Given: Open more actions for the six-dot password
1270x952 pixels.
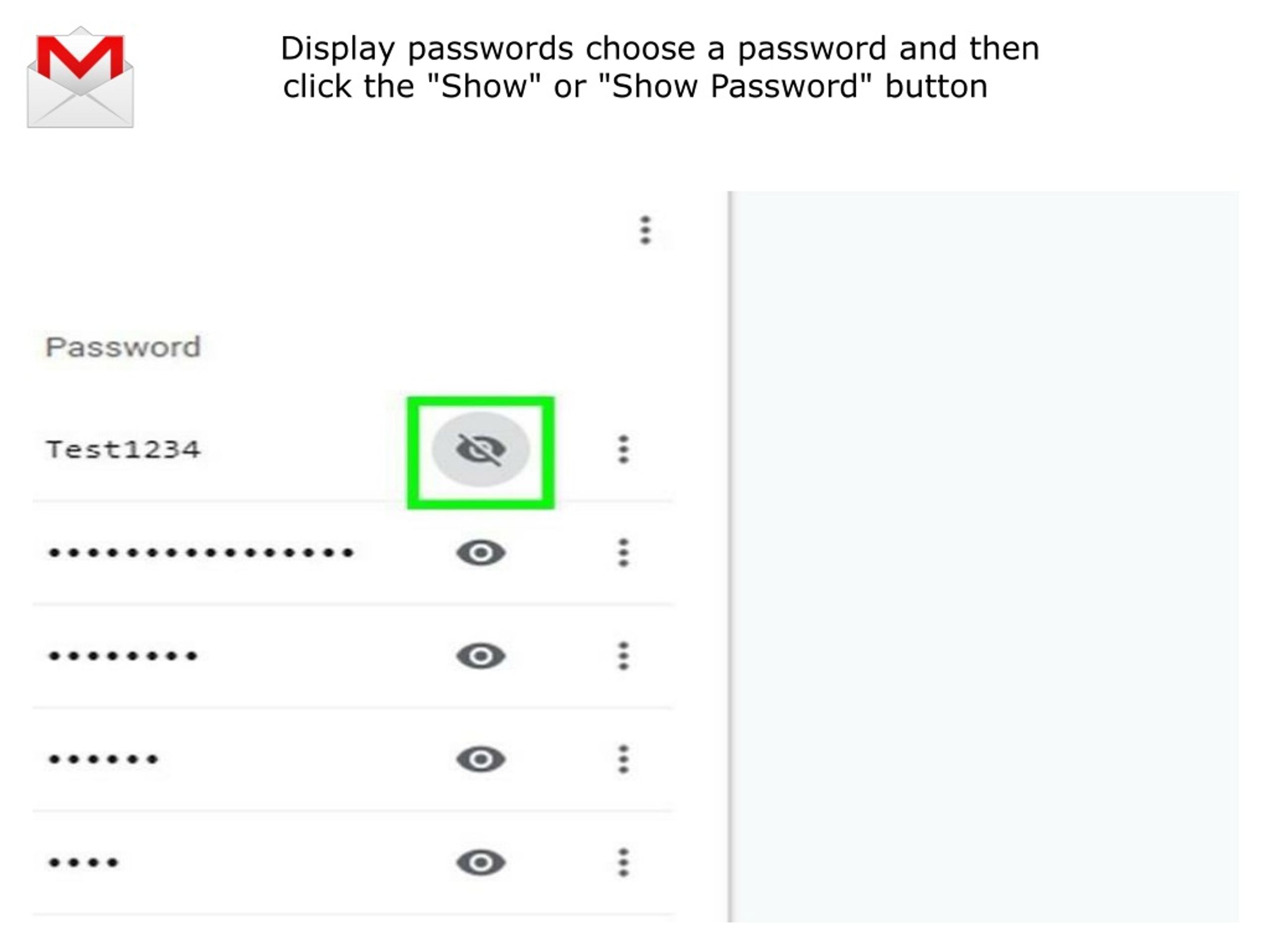Looking at the screenshot, I should pos(624,759).
